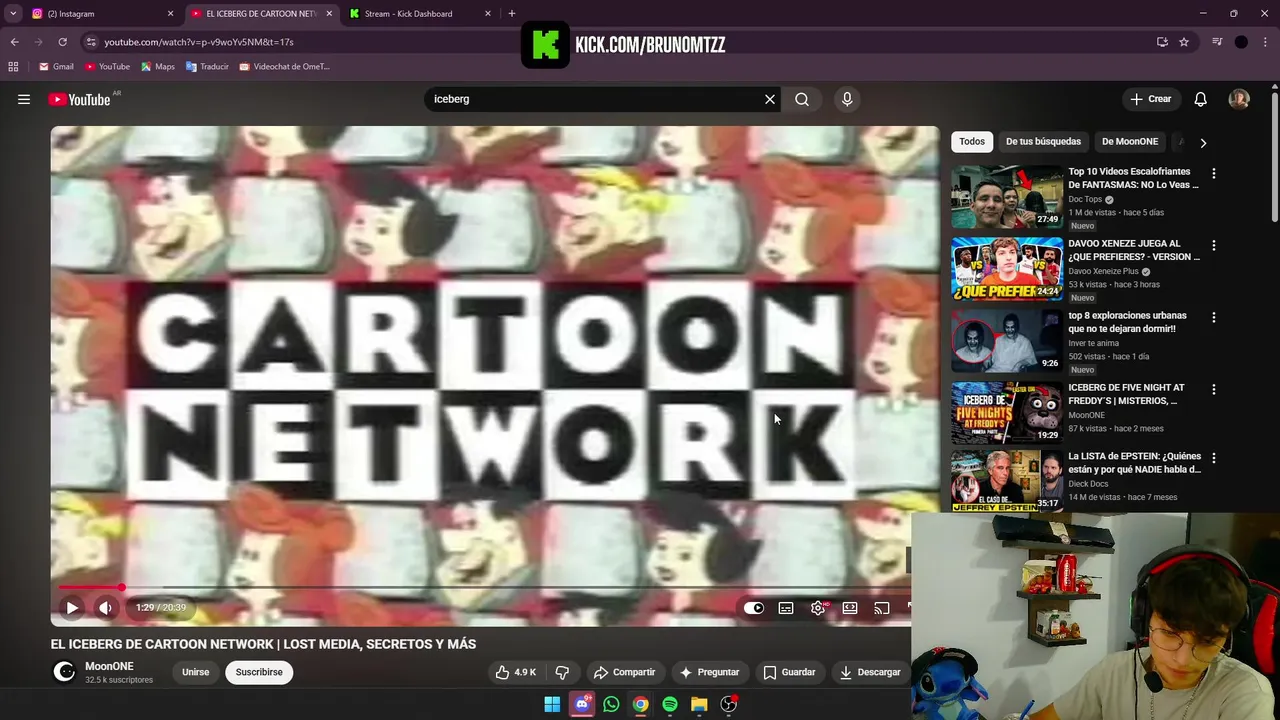Switch to Stream - Kick Dashboard tab

420,14
